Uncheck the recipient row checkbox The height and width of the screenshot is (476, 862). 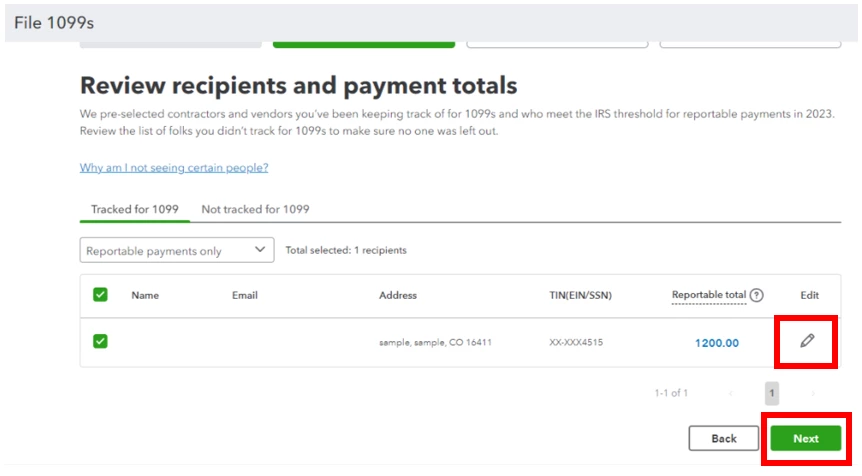100,341
